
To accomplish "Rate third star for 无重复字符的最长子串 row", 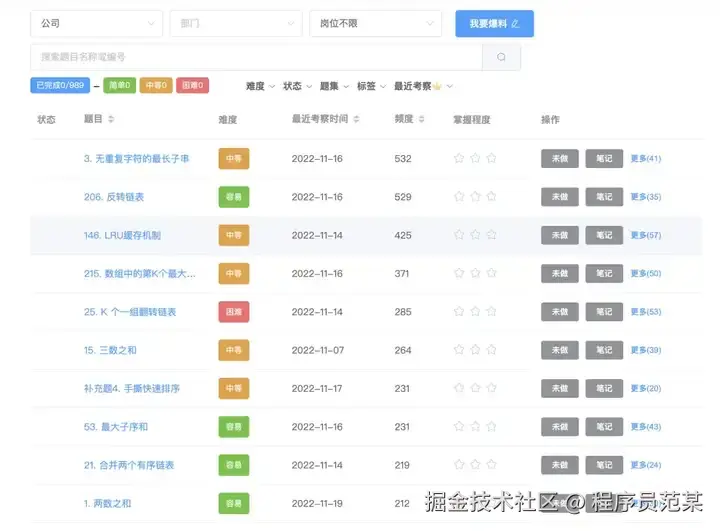I will [491, 158].
